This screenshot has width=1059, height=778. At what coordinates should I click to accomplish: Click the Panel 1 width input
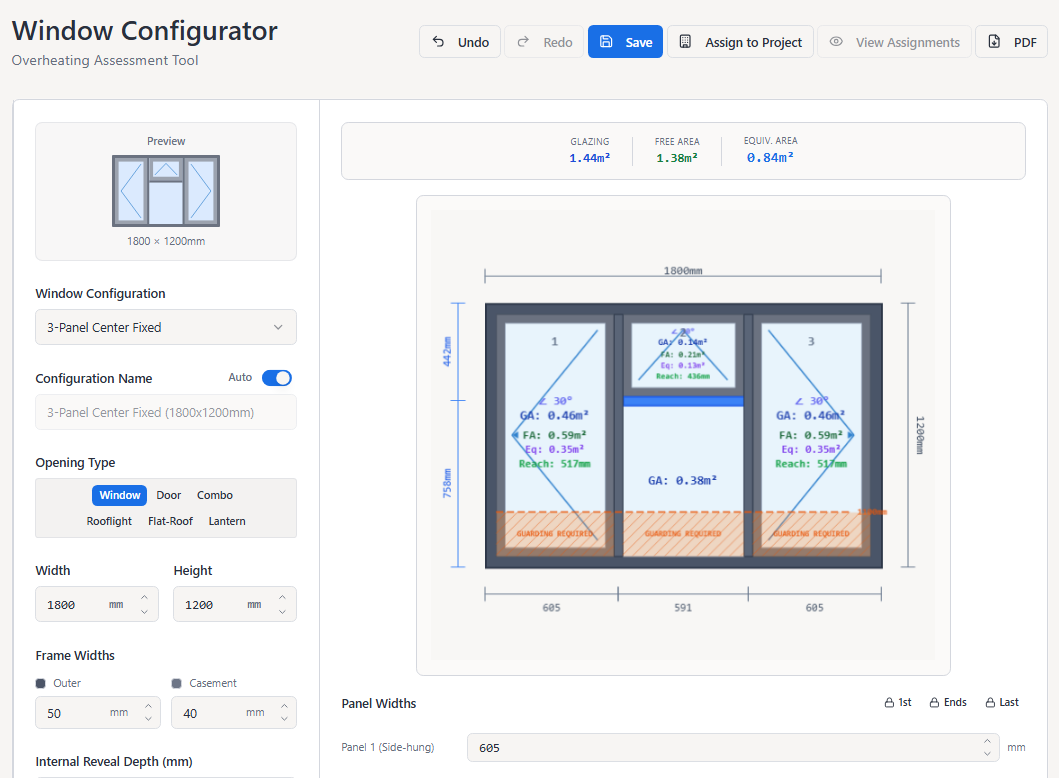click(733, 748)
